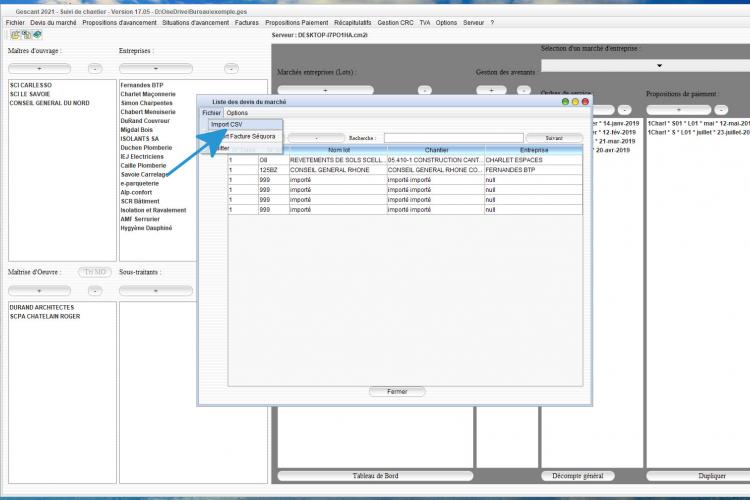Toggle the TH MD button beside Maîtrise d'Oeuvre
Image resolution: width=750 pixels, height=500 pixels.
pyautogui.click(x=95, y=272)
